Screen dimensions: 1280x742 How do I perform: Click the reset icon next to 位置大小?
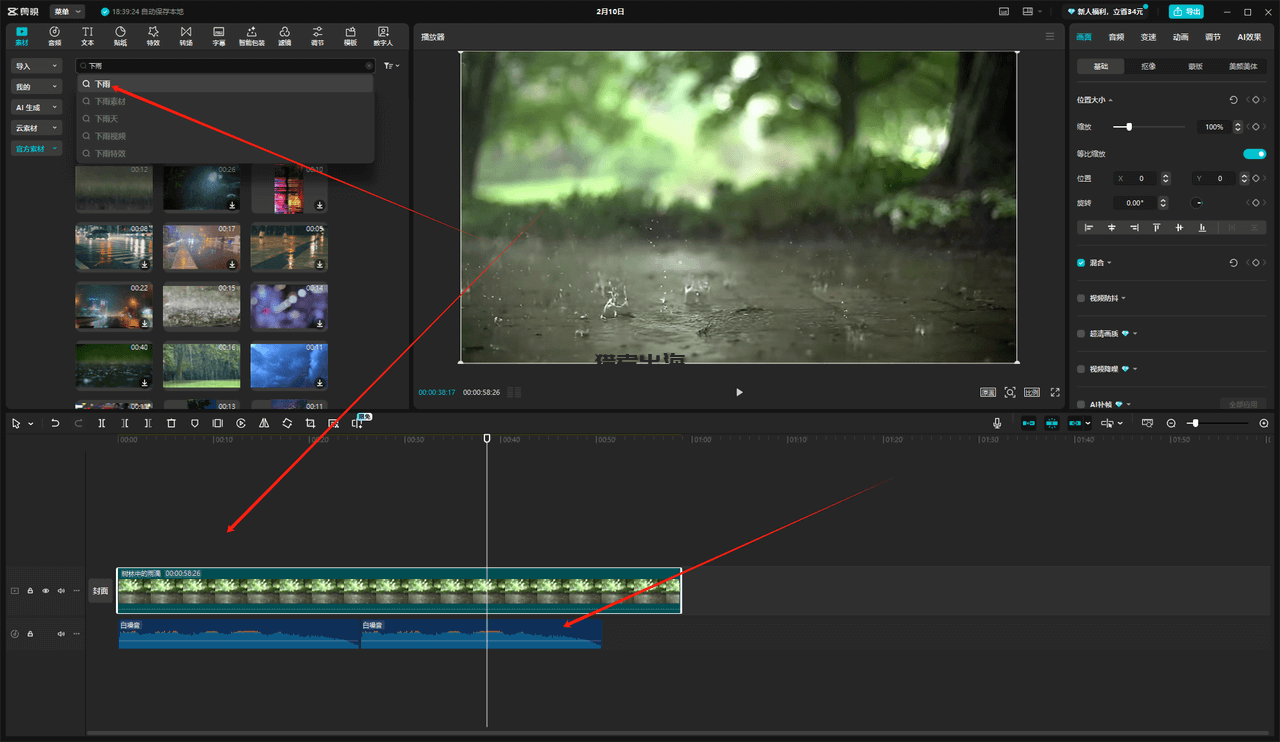tap(1233, 100)
